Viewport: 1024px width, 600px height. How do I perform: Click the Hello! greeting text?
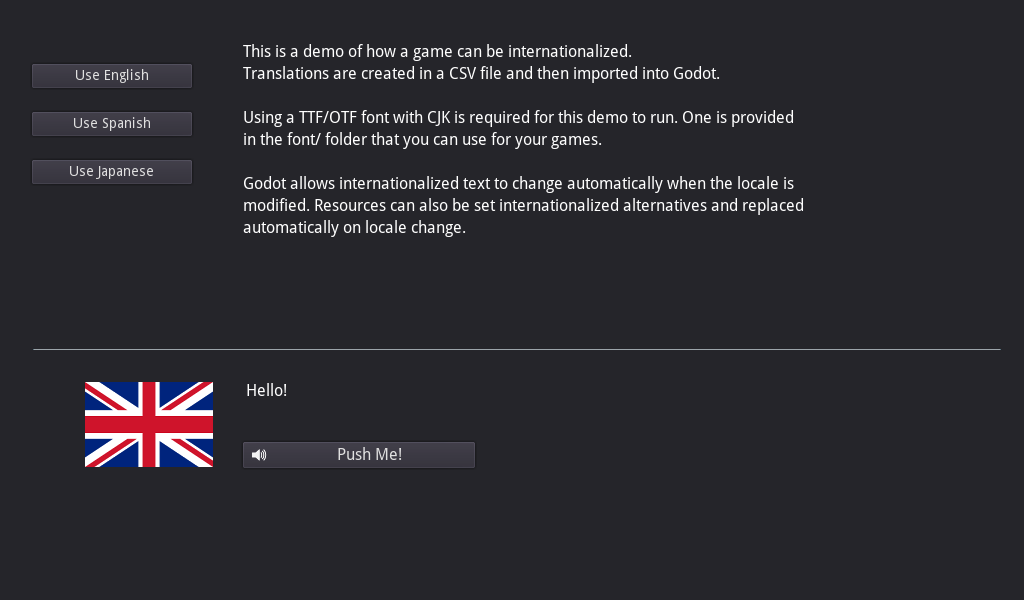266,390
